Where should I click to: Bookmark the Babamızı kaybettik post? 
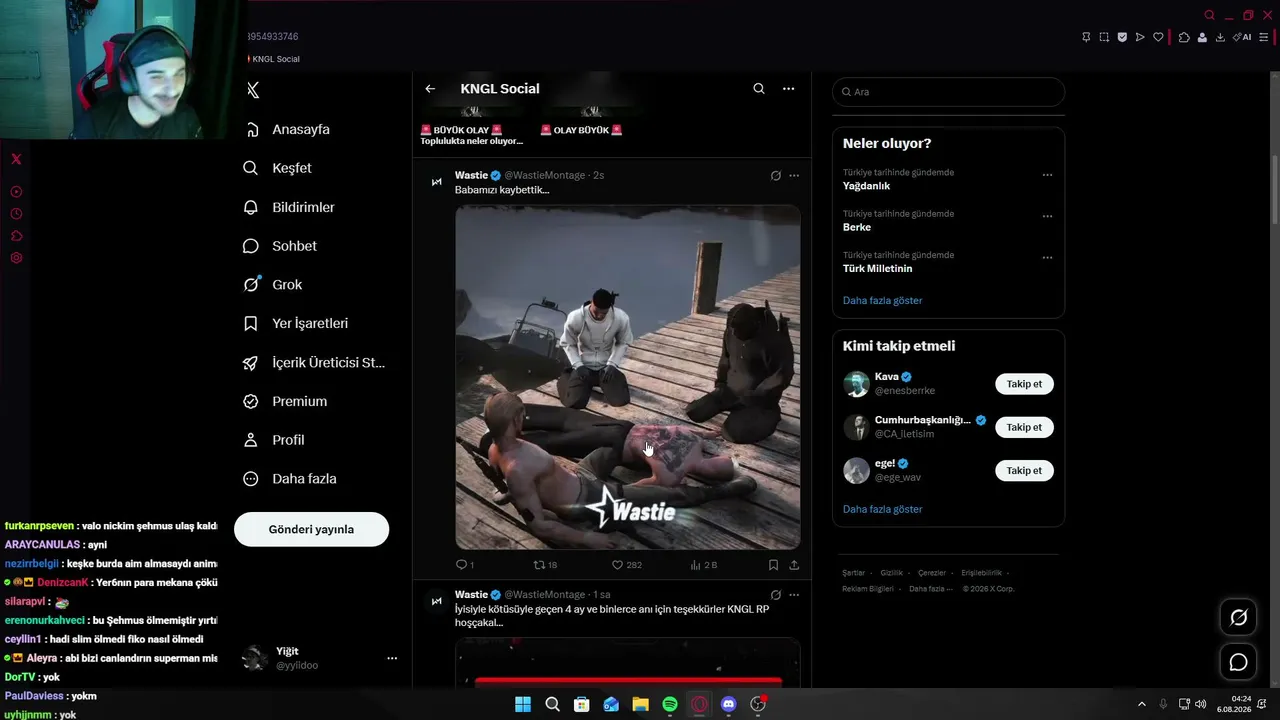tap(773, 565)
